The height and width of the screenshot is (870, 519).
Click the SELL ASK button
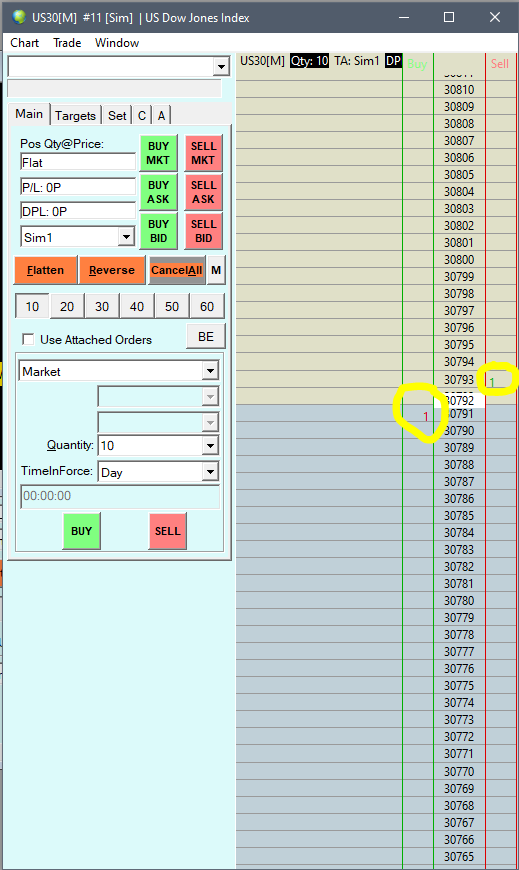(x=203, y=192)
